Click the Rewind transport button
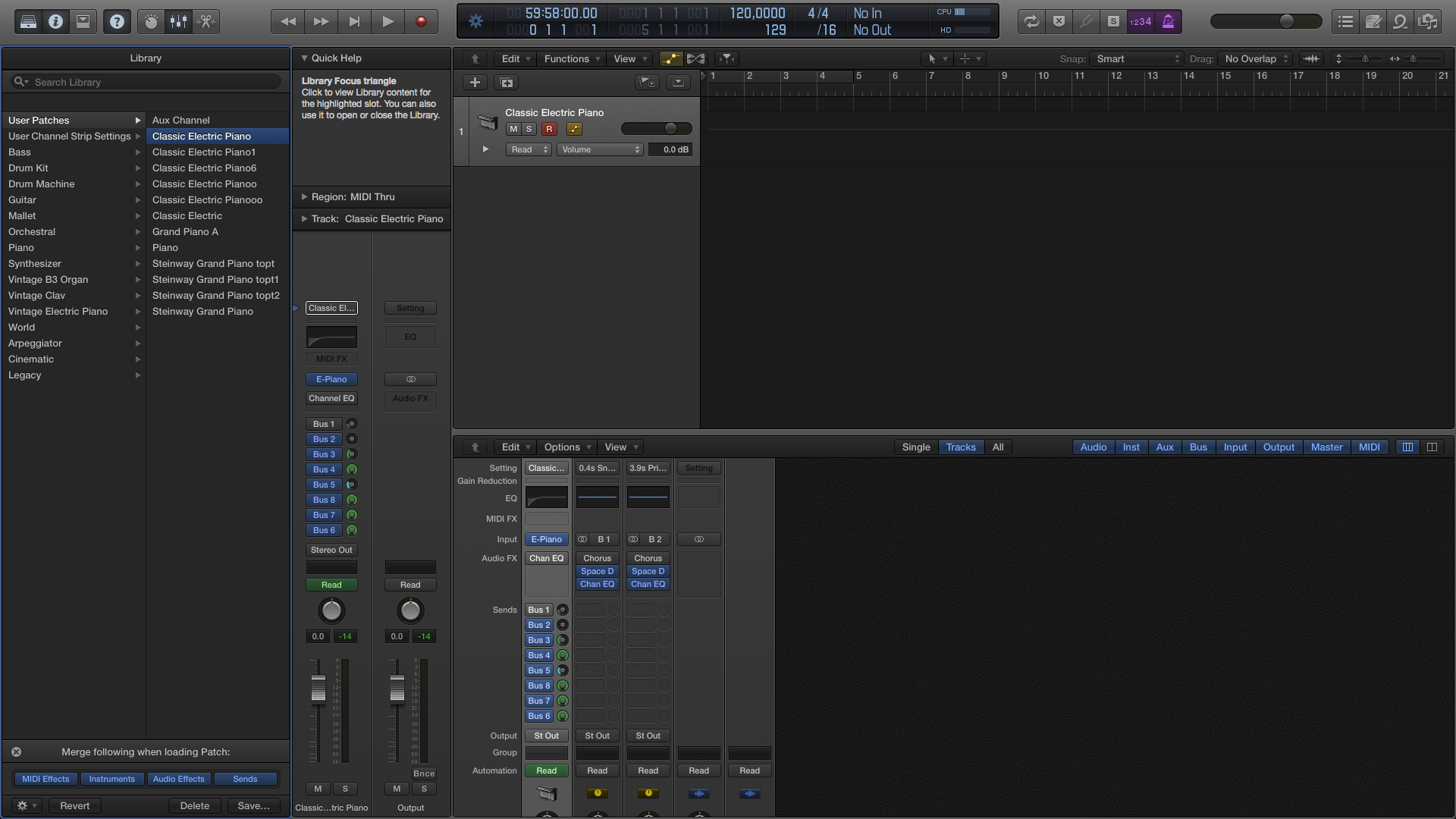This screenshot has height=819, width=1456. (x=288, y=22)
